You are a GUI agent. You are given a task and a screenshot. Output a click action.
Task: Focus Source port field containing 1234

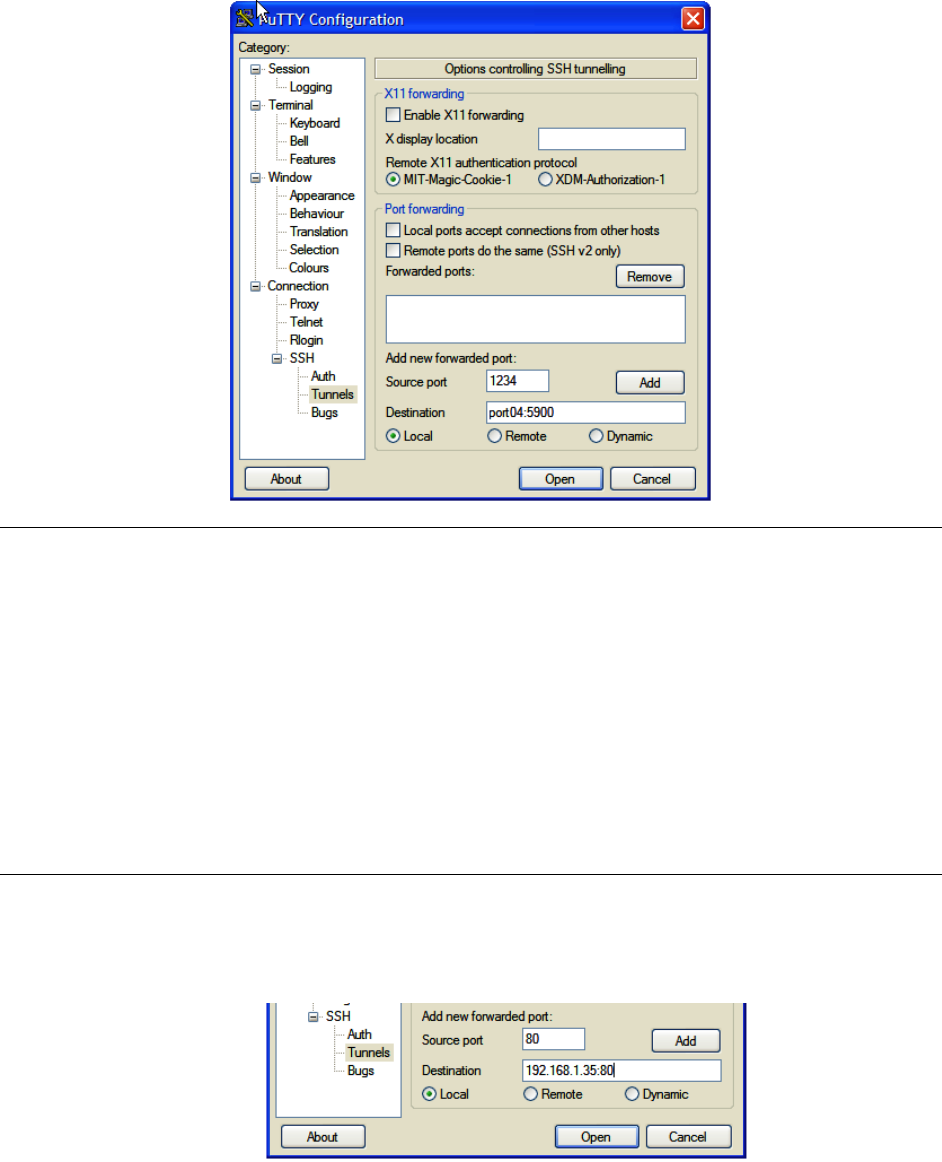pos(517,381)
